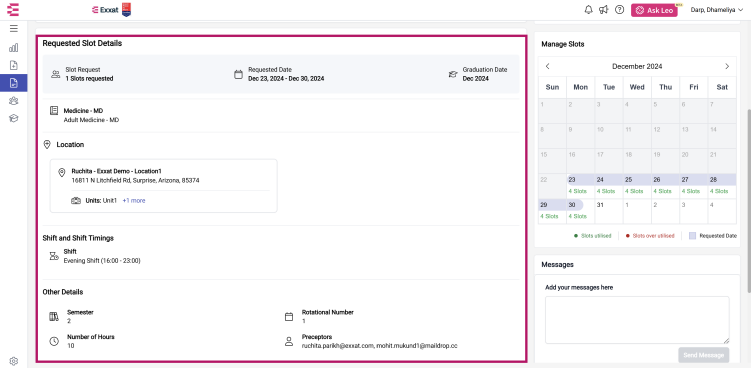Select December 23 in the calendar

580,185
